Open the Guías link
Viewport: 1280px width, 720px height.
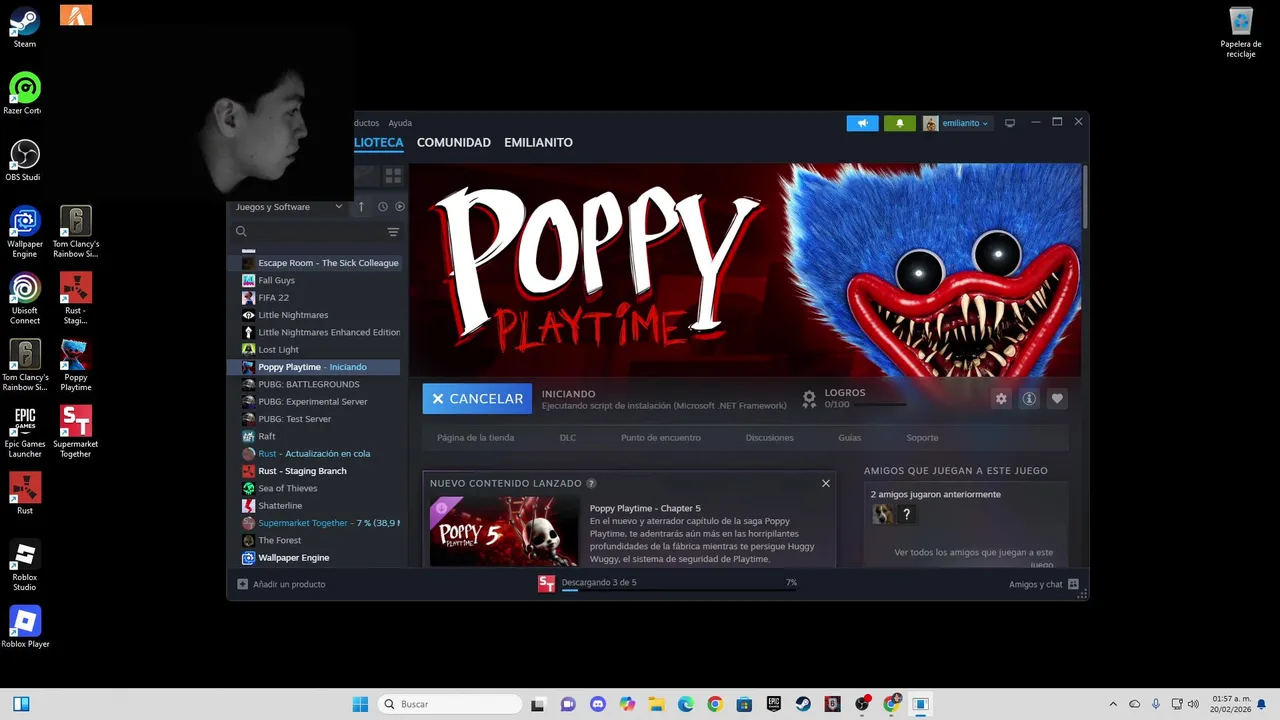(x=850, y=437)
